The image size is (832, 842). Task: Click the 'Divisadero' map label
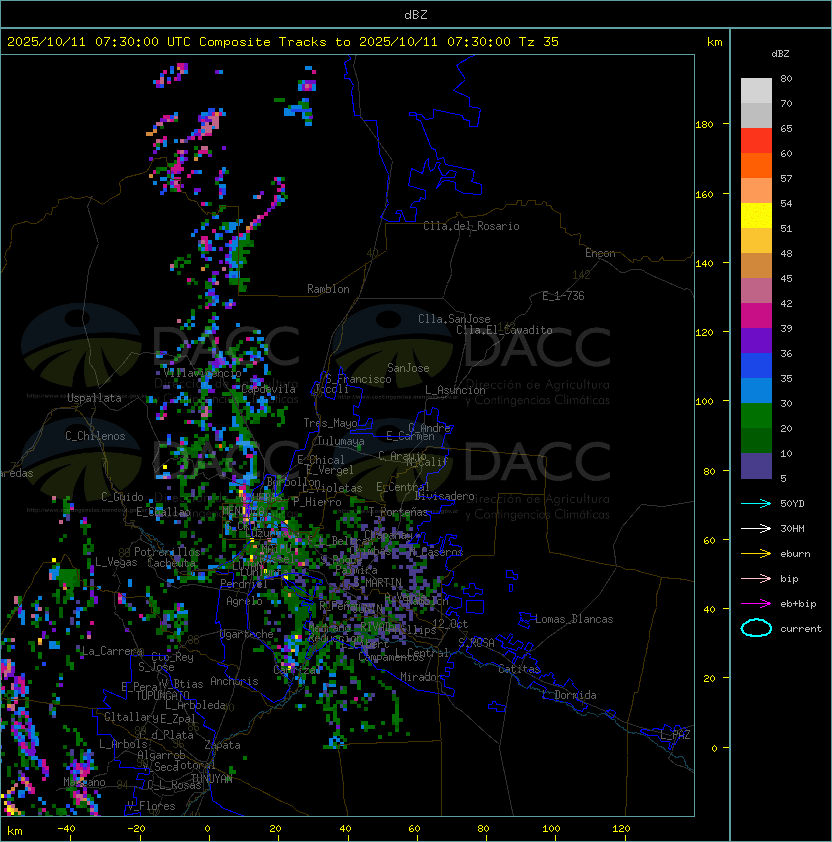click(444, 496)
